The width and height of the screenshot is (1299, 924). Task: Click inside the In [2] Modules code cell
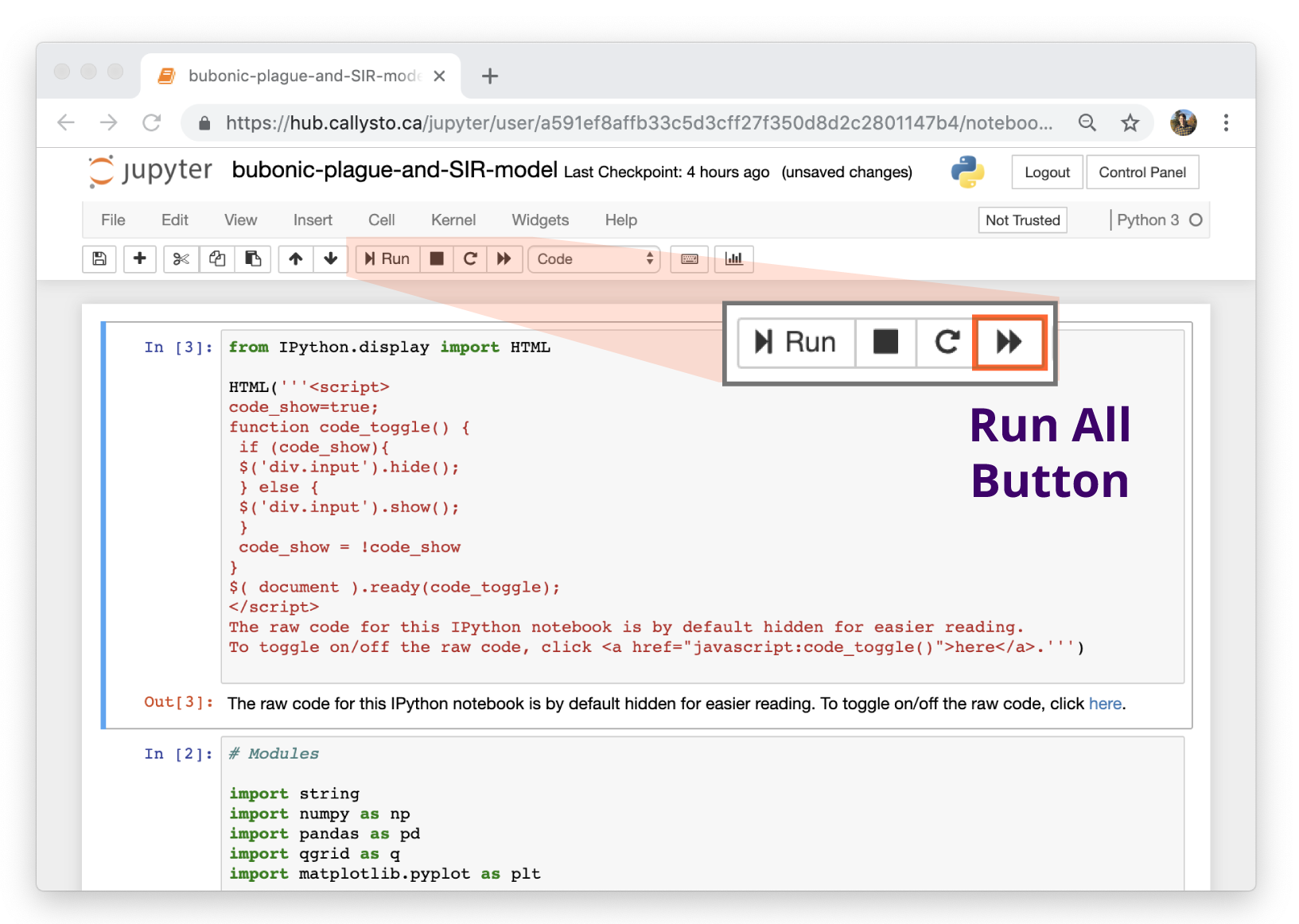[702, 813]
